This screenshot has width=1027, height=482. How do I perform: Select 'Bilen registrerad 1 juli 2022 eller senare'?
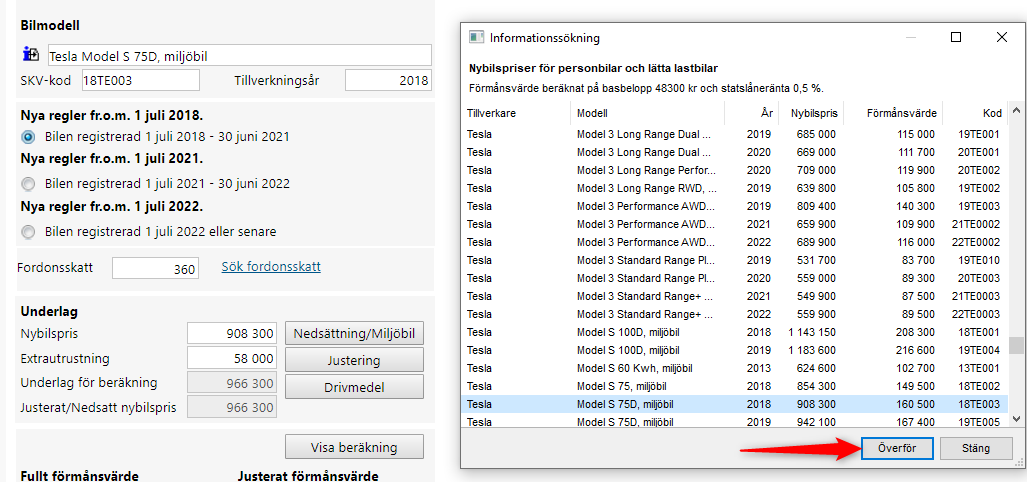tap(28, 231)
